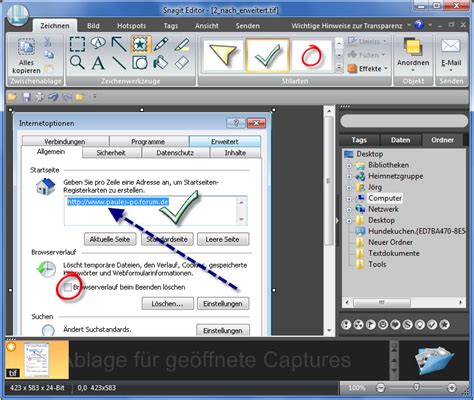Click the Open folder icon in quick toolbar
This screenshot has width=474, height=400.
12,97
